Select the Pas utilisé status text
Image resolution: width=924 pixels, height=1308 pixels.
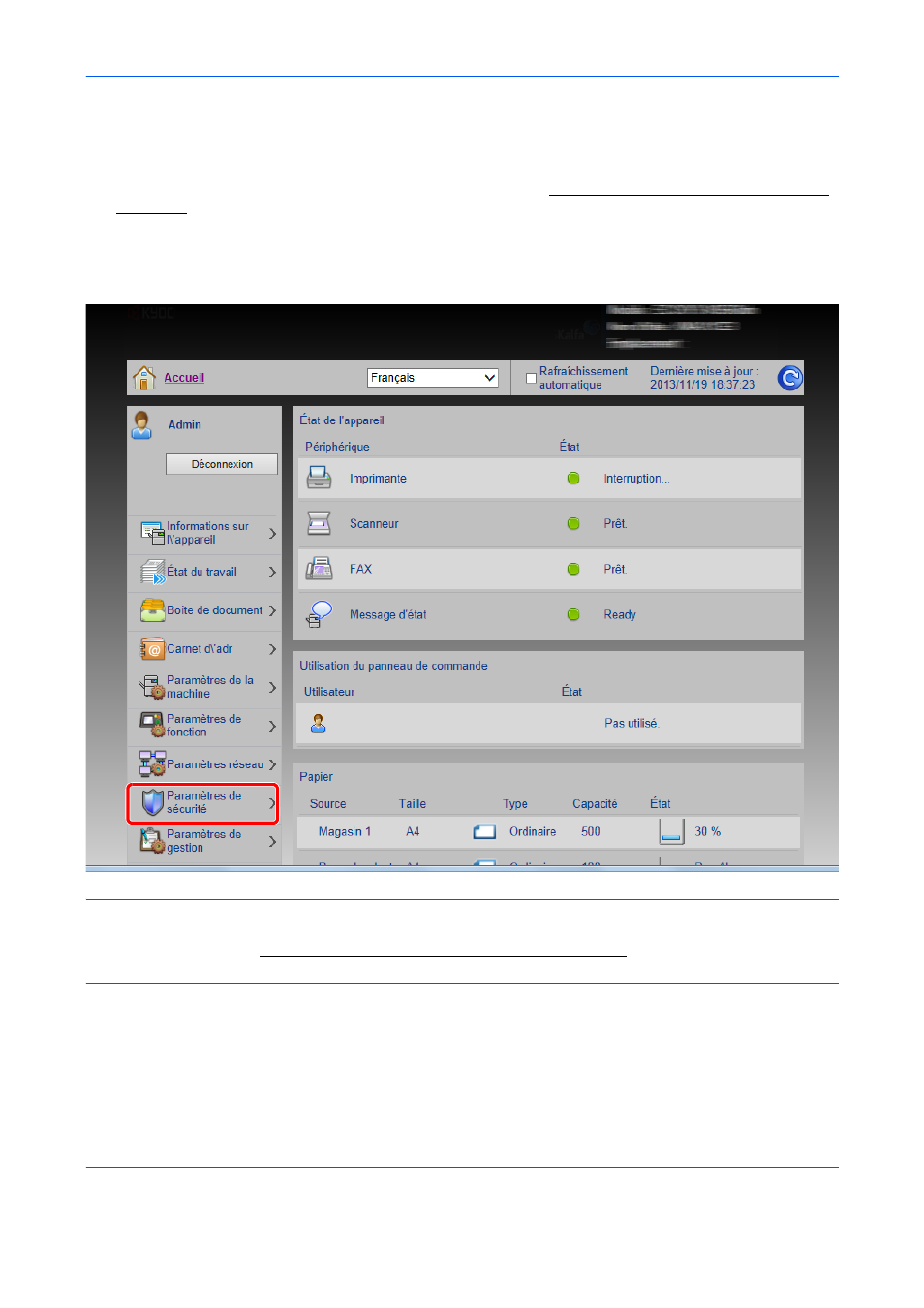tap(631, 724)
